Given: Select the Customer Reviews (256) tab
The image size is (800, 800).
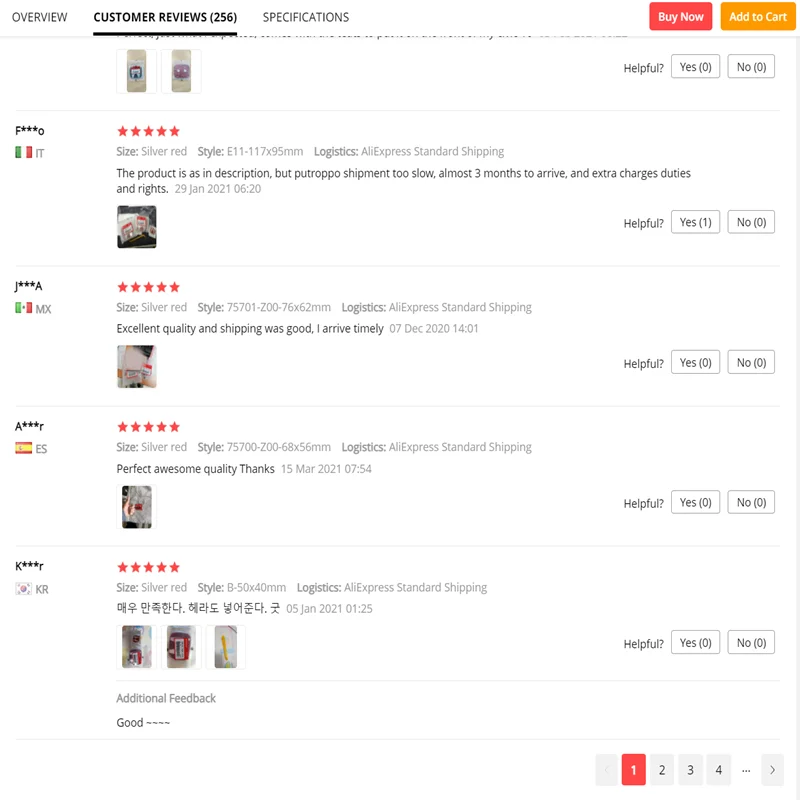Looking at the screenshot, I should pyautogui.click(x=164, y=17).
